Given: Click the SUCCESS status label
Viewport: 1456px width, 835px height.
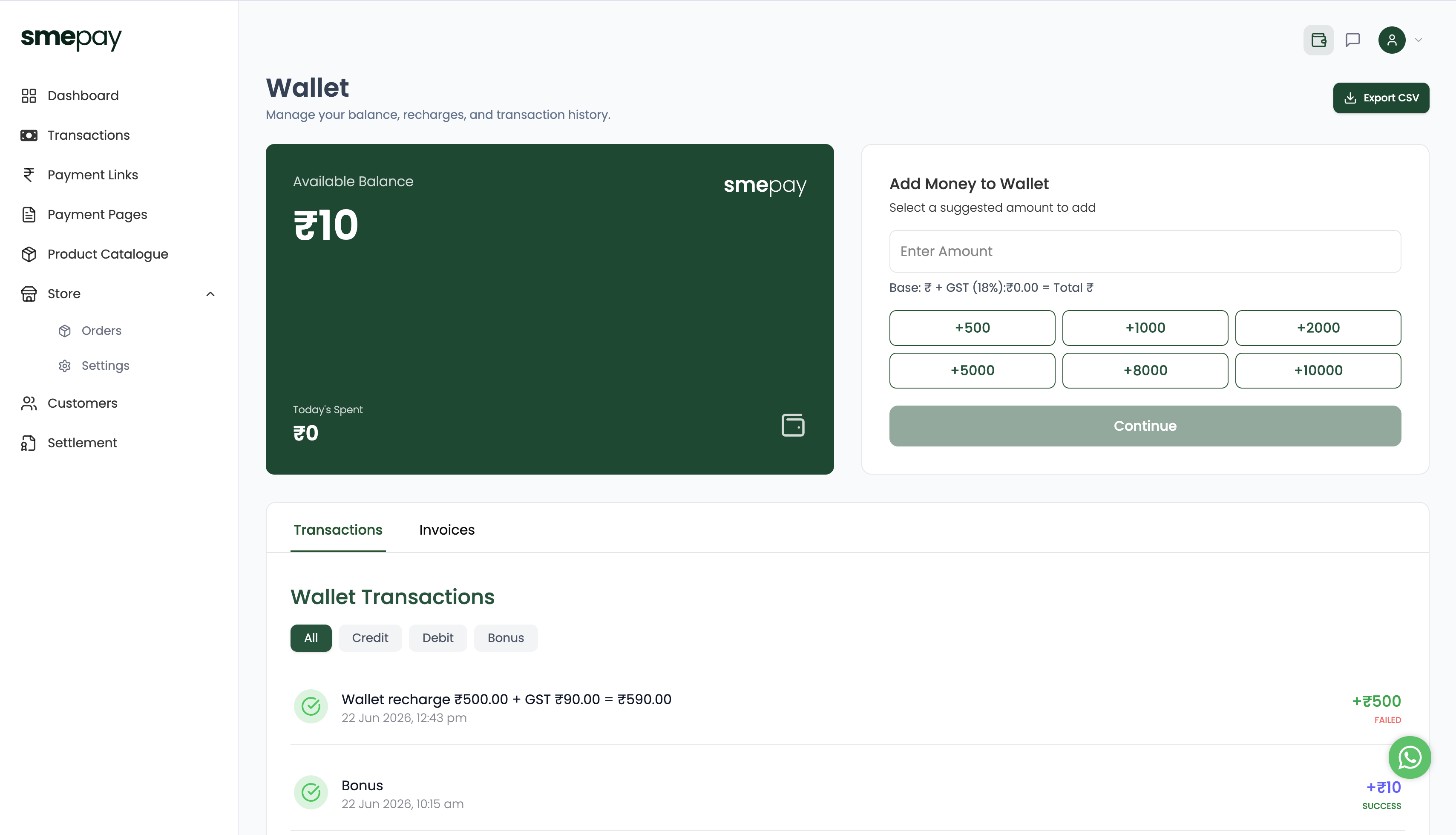Looking at the screenshot, I should point(1381,806).
